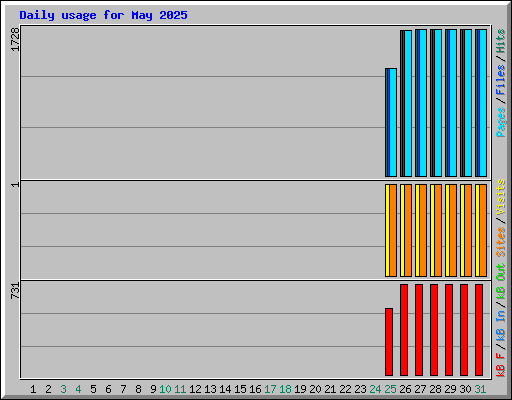
Task: Click green day 18 on the x-axis
Action: click(285, 389)
